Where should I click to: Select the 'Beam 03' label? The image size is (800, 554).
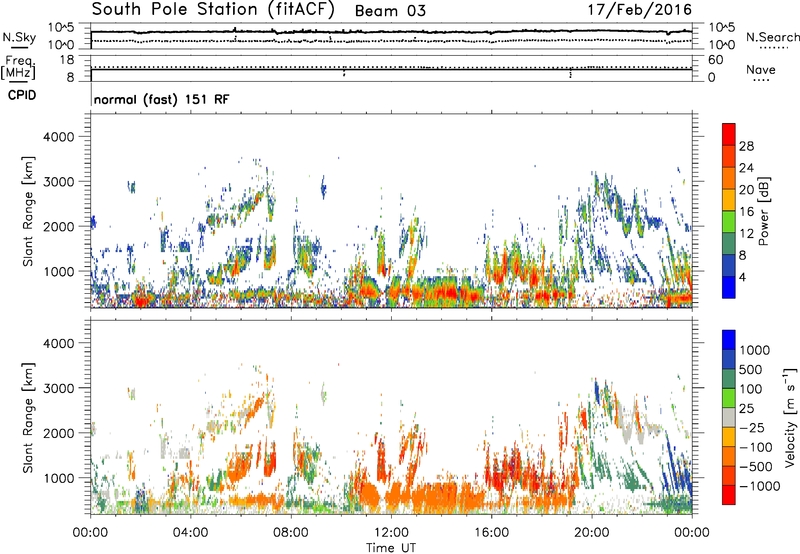pos(390,11)
